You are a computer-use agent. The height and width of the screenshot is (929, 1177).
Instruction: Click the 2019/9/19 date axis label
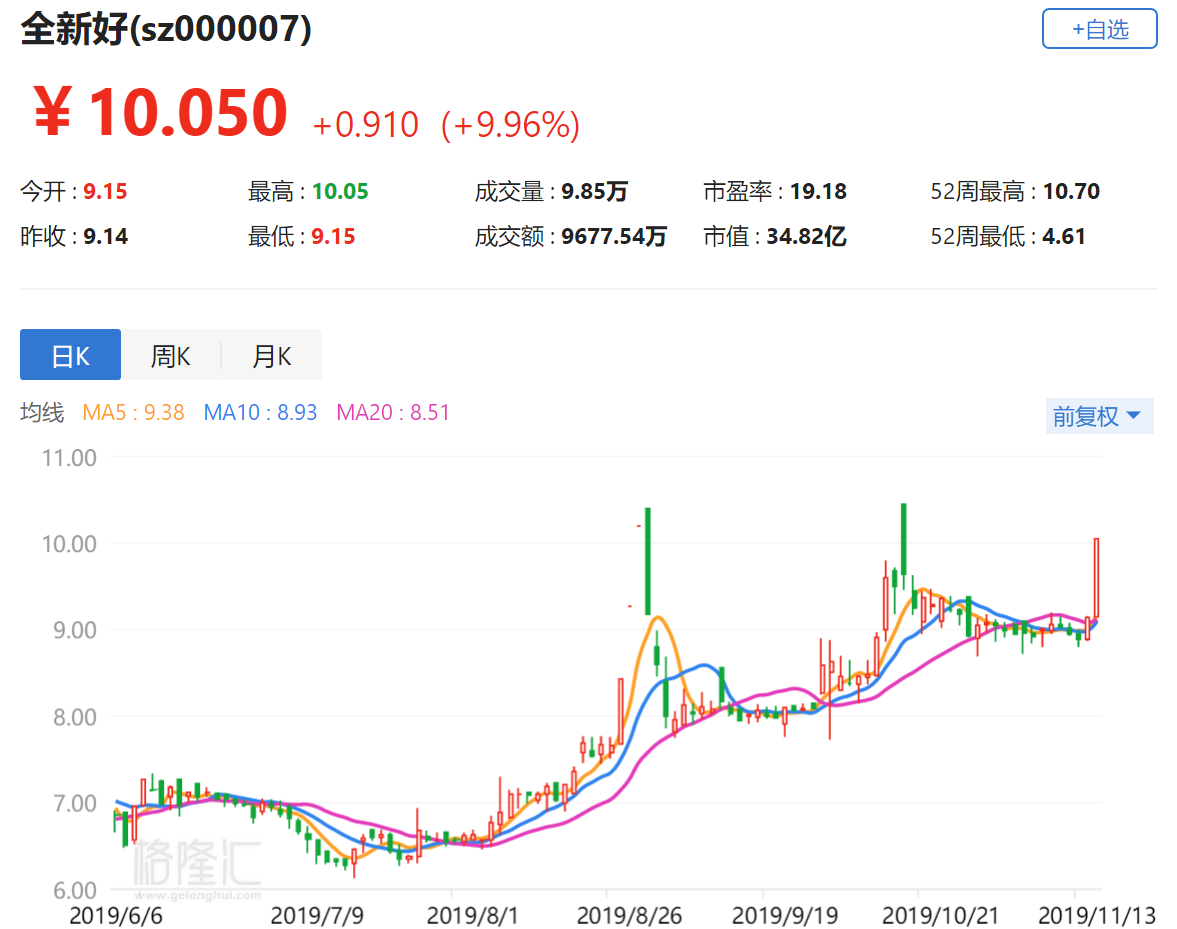(x=784, y=915)
